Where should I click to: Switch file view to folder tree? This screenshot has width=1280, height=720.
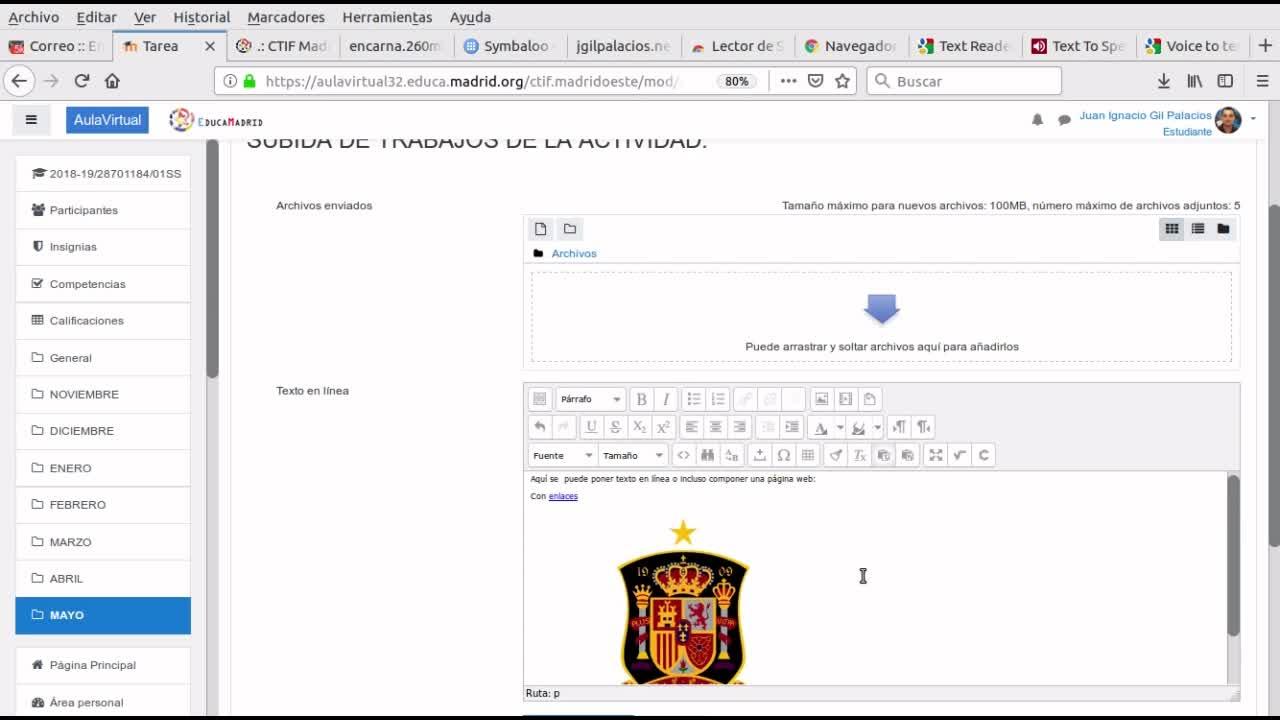point(1223,229)
